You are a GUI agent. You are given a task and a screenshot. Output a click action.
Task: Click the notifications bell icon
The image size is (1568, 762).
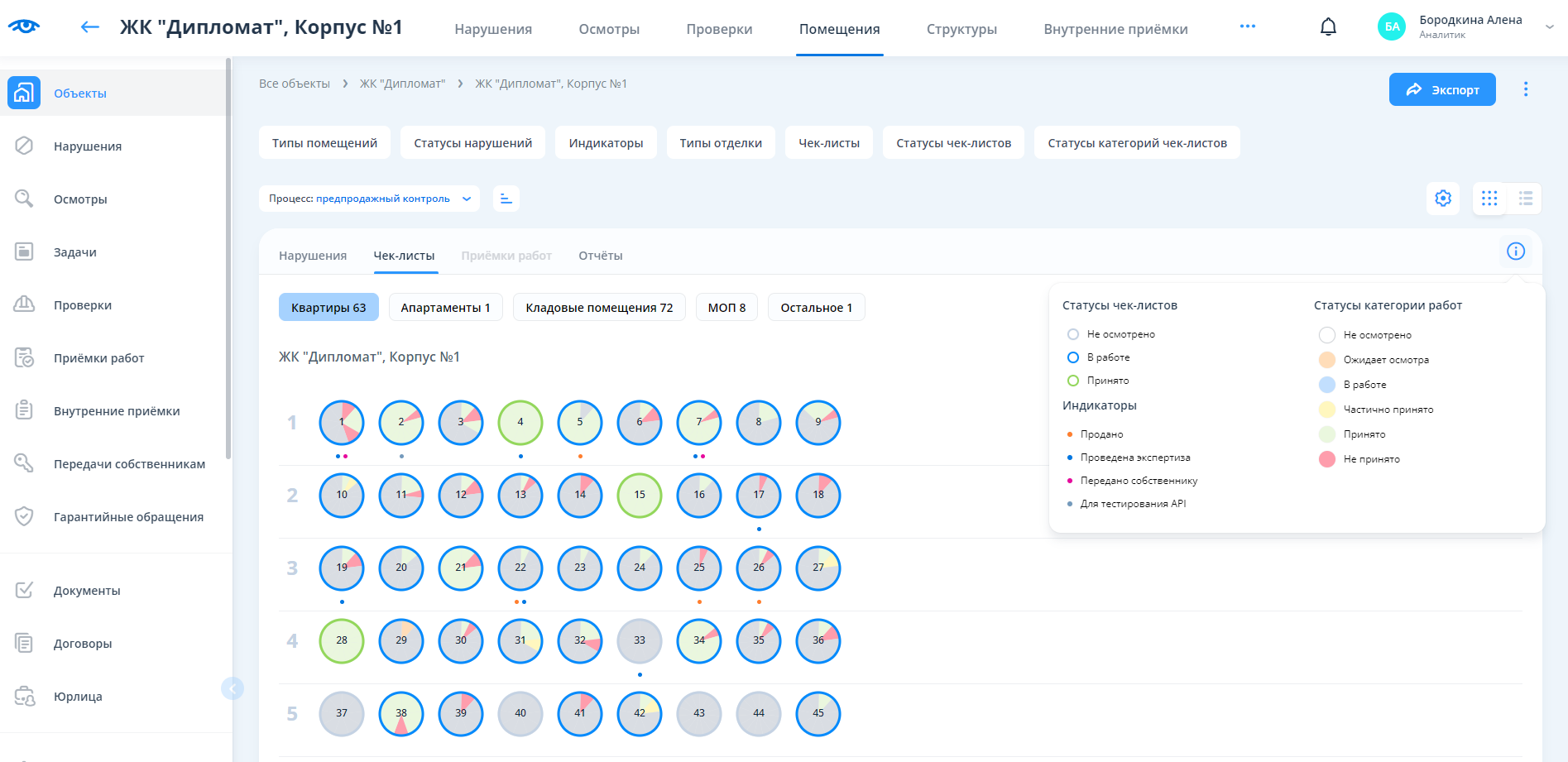click(x=1328, y=27)
